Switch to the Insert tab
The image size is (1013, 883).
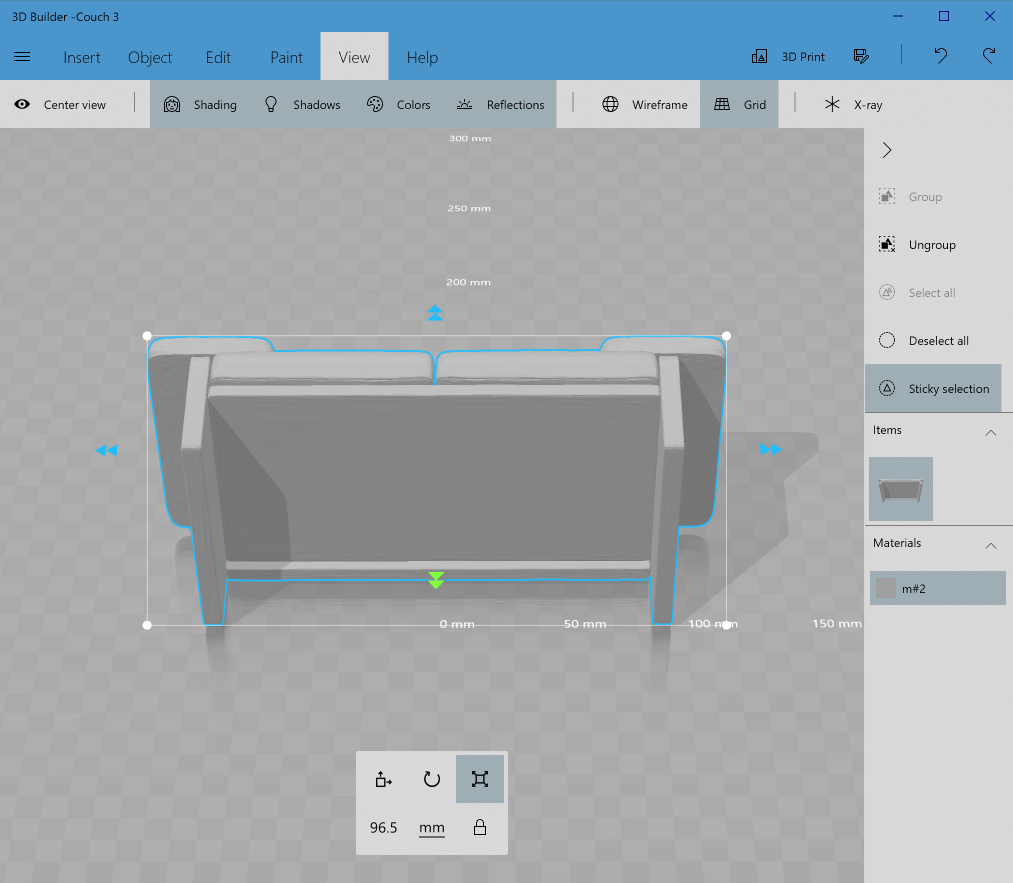coord(82,57)
